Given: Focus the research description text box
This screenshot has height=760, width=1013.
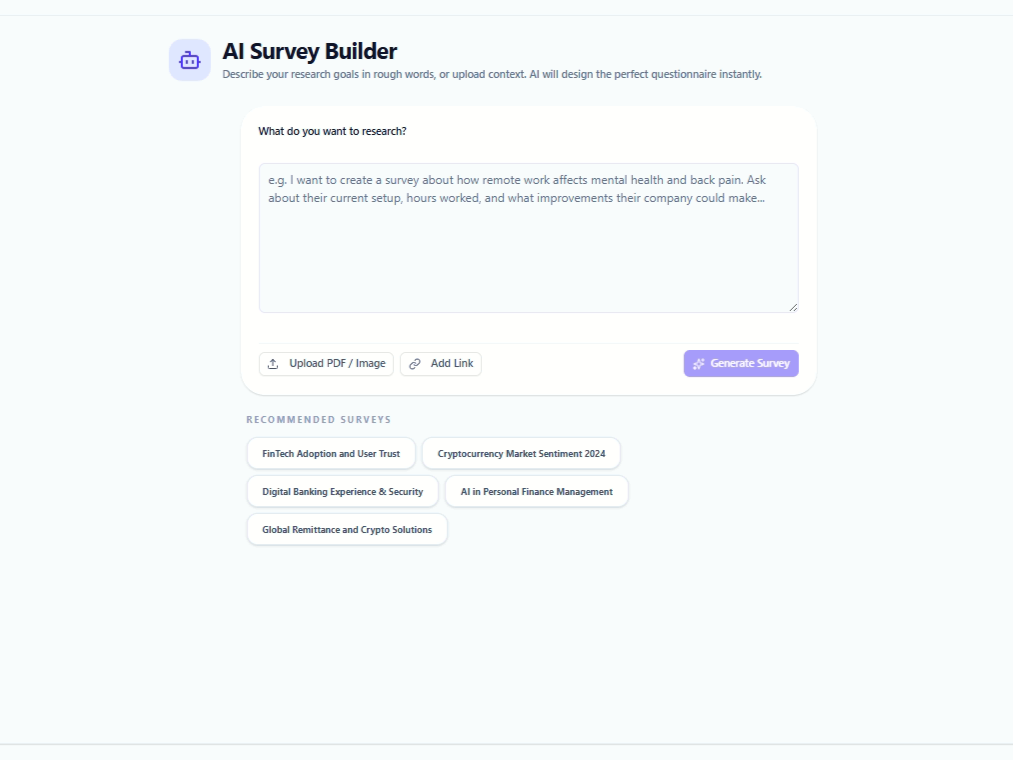Looking at the screenshot, I should 528,238.
